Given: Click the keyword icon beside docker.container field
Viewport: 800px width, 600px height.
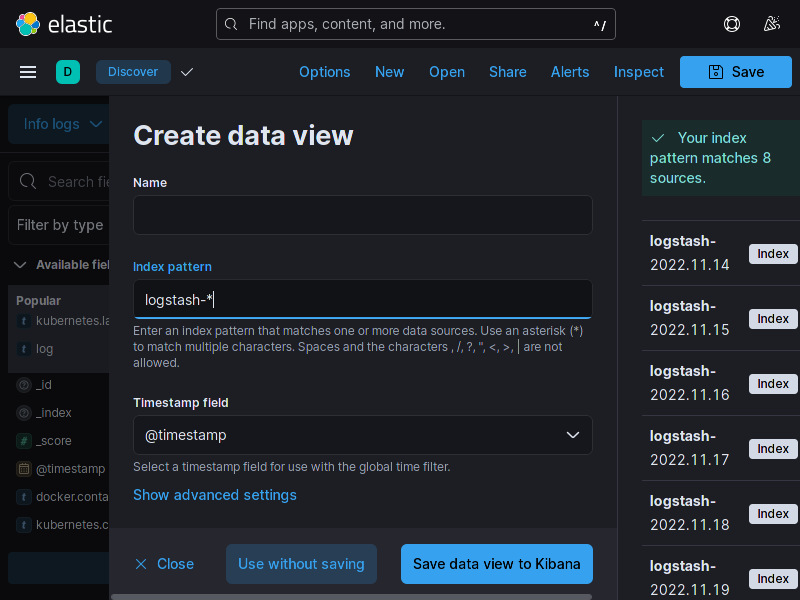Looking at the screenshot, I should pyautogui.click(x=22, y=496).
